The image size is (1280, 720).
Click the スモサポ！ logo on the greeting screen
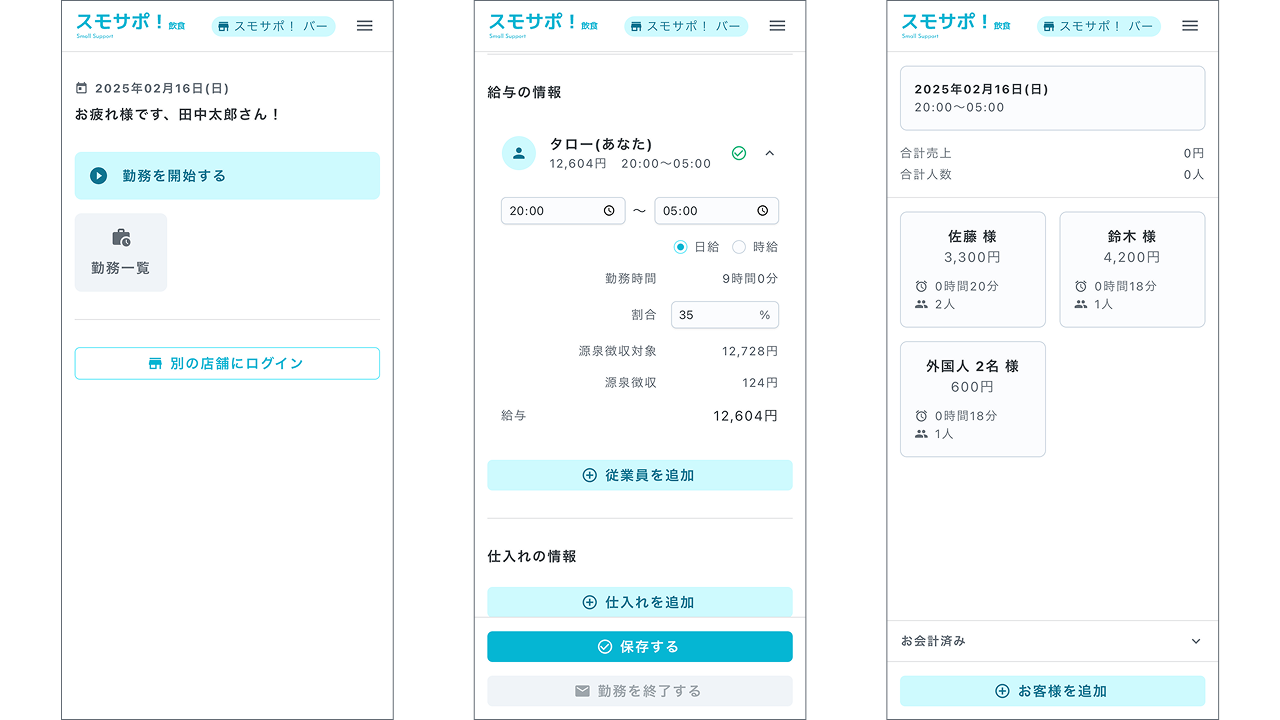120,24
